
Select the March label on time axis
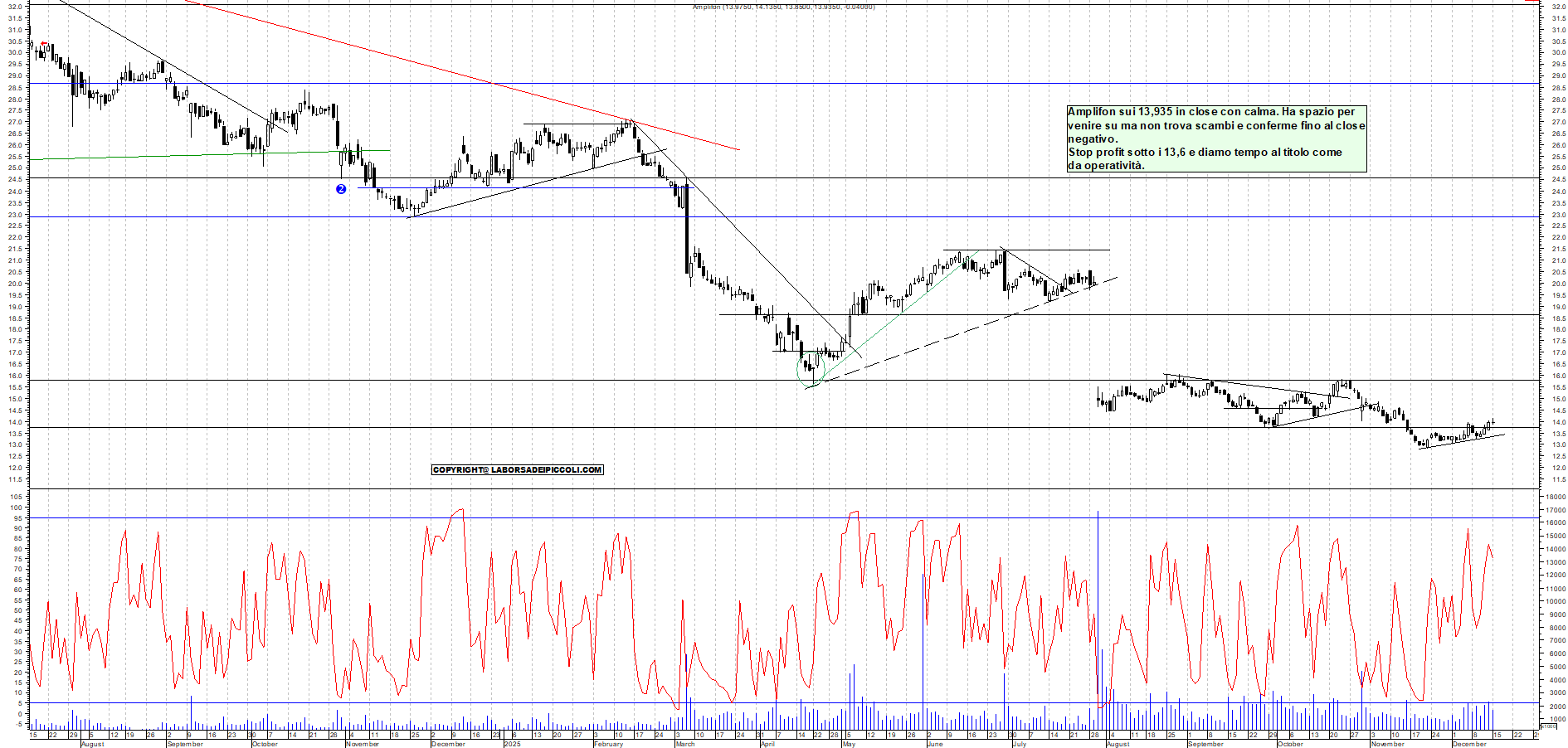(685, 744)
